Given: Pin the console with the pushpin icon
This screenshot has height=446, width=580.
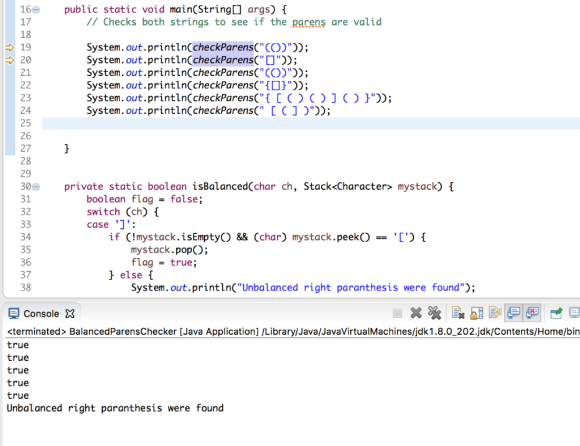Looking at the screenshot, I should (x=556, y=313).
